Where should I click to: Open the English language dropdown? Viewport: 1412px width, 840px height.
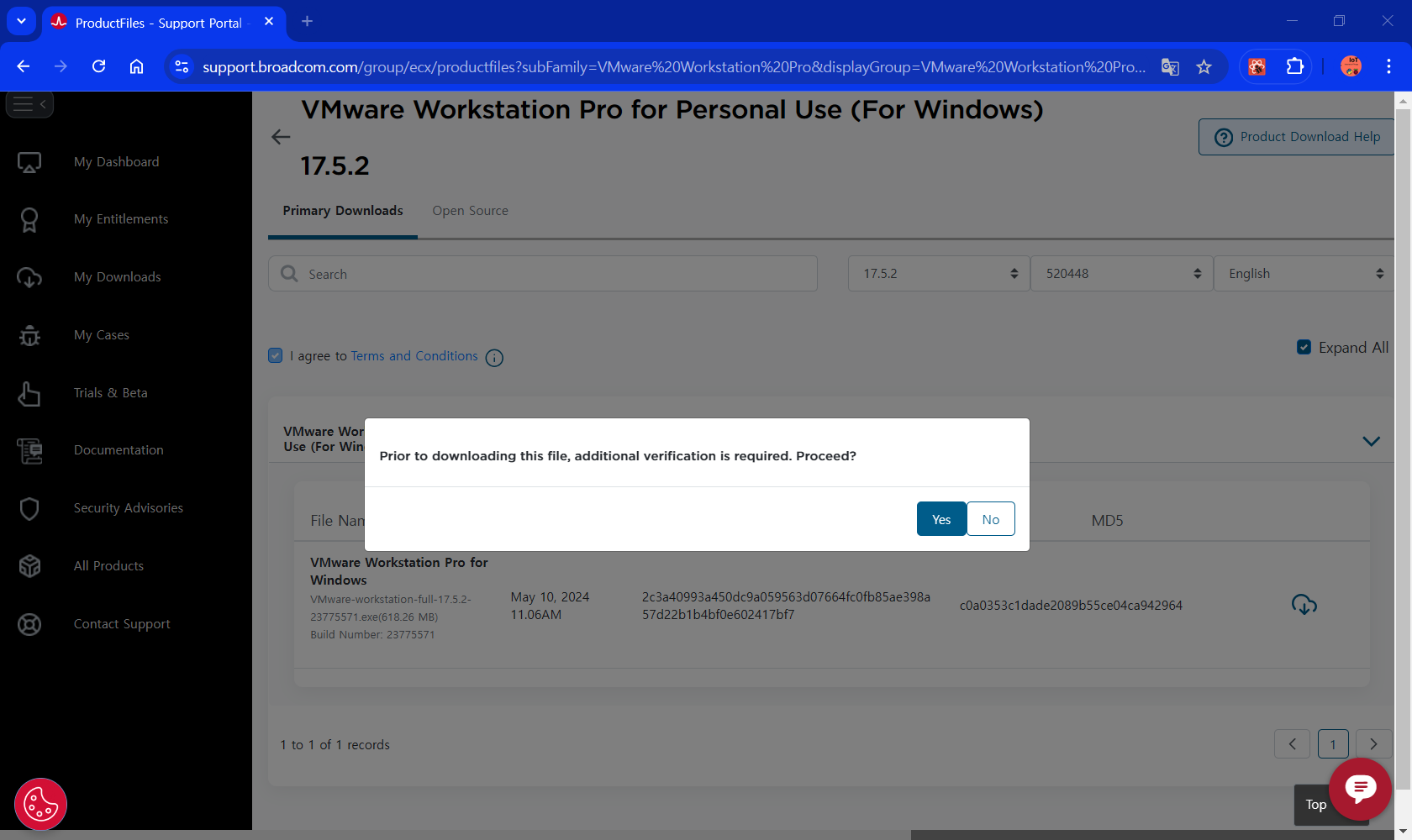(1305, 274)
